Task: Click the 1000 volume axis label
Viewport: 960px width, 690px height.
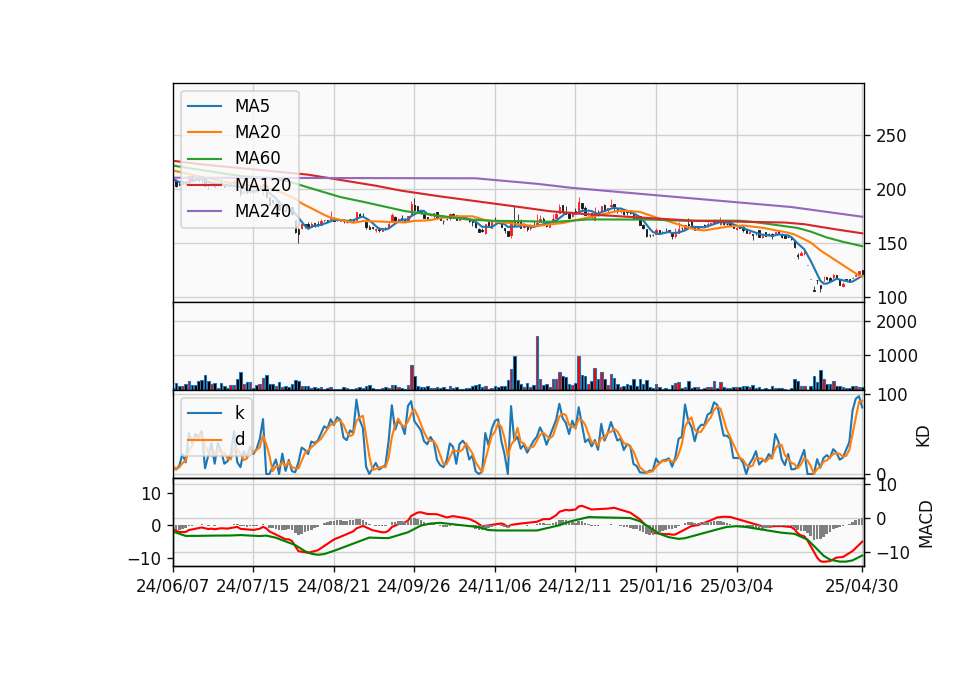Action: point(896,356)
